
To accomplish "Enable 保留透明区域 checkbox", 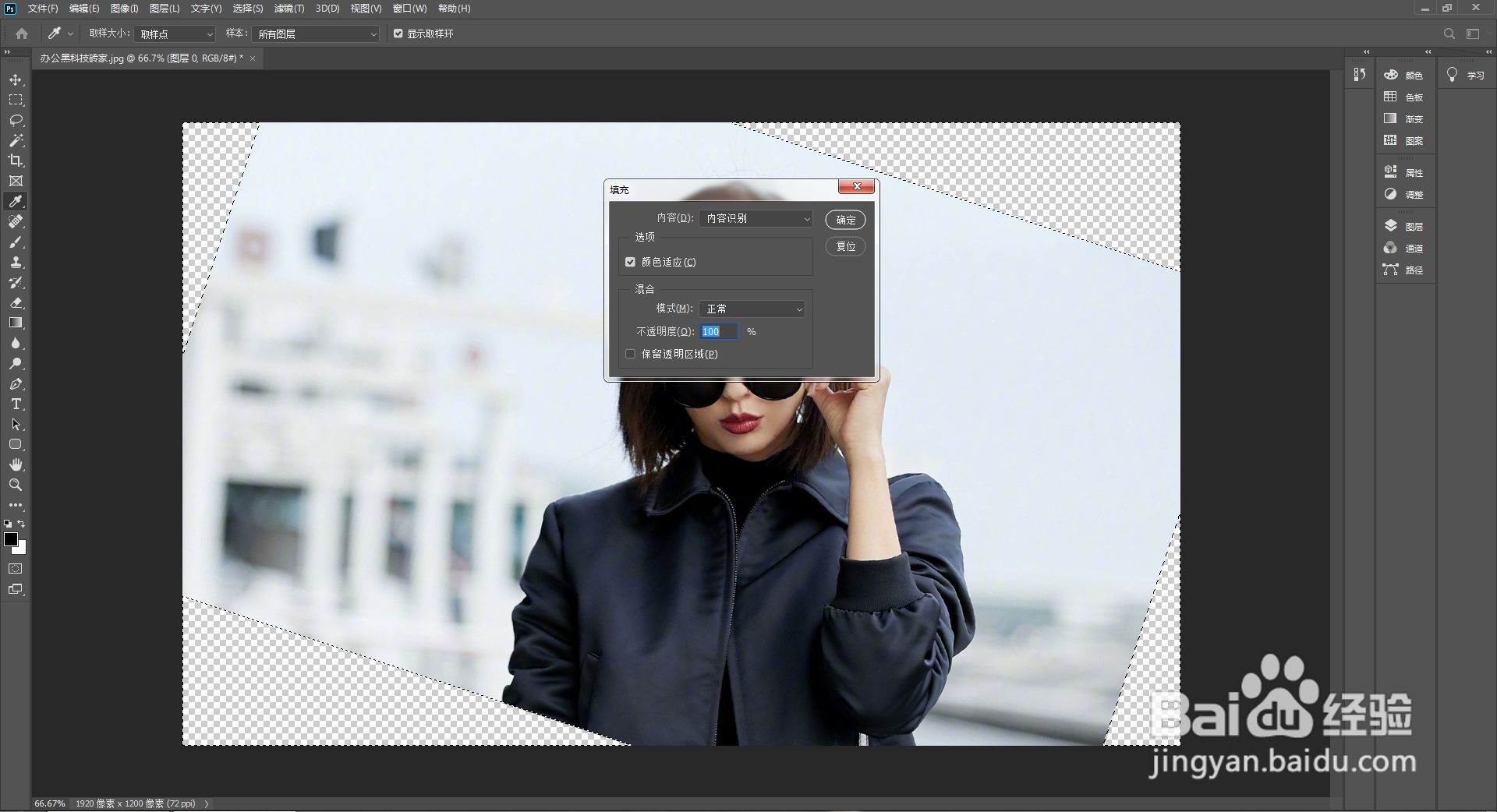I will [x=630, y=355].
